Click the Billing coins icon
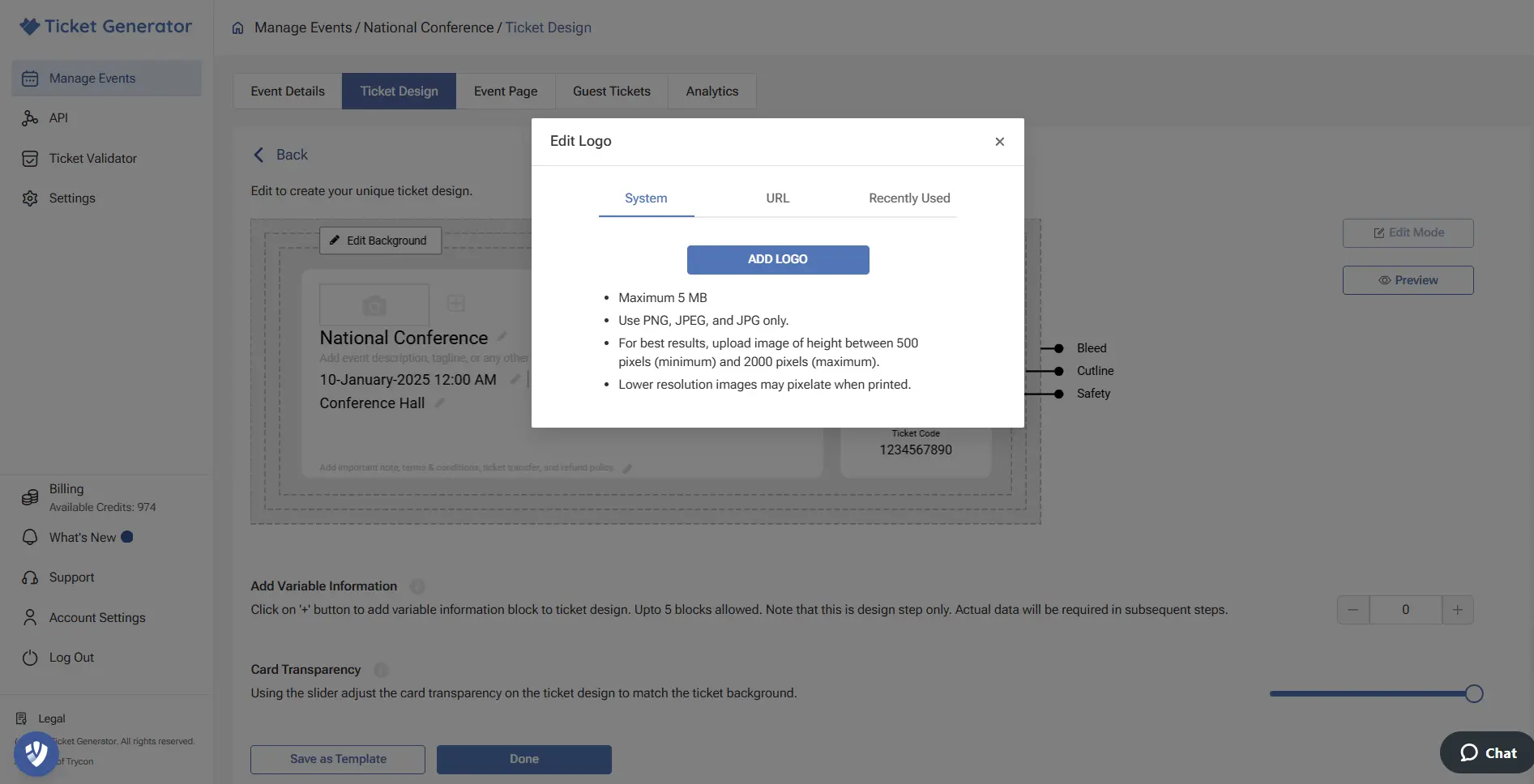The image size is (1534, 784). click(30, 497)
